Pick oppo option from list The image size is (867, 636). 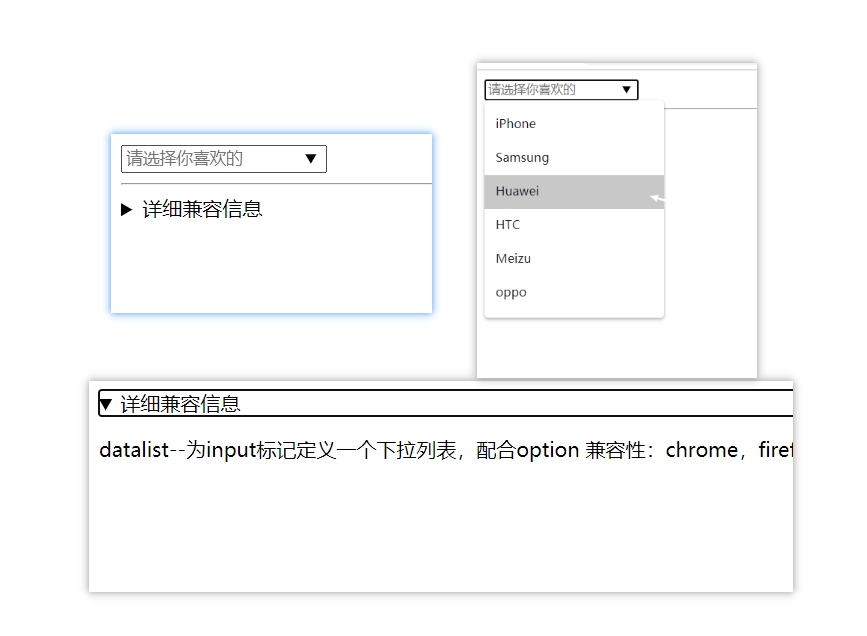click(x=574, y=293)
